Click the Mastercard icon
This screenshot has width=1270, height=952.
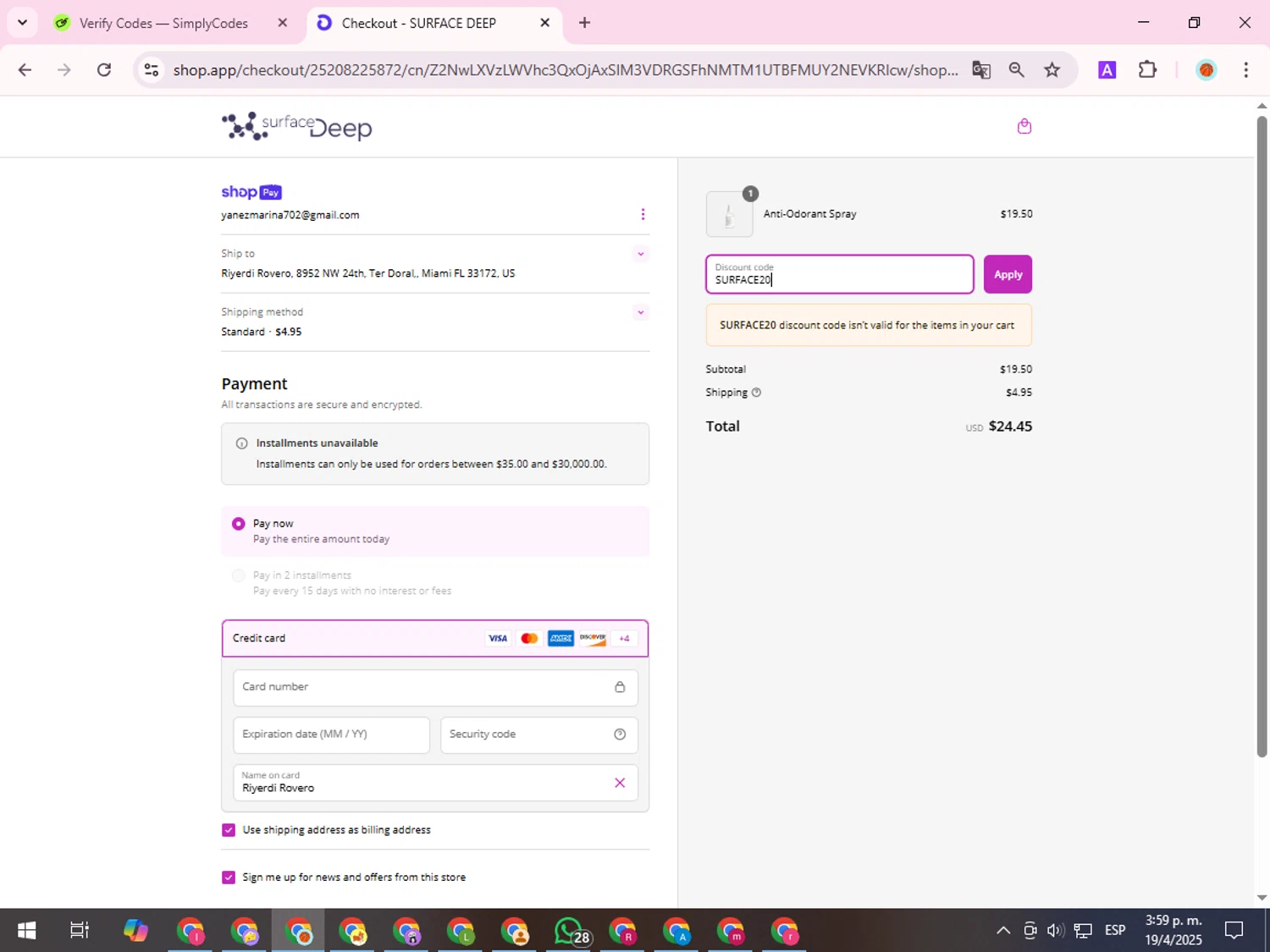(x=529, y=638)
